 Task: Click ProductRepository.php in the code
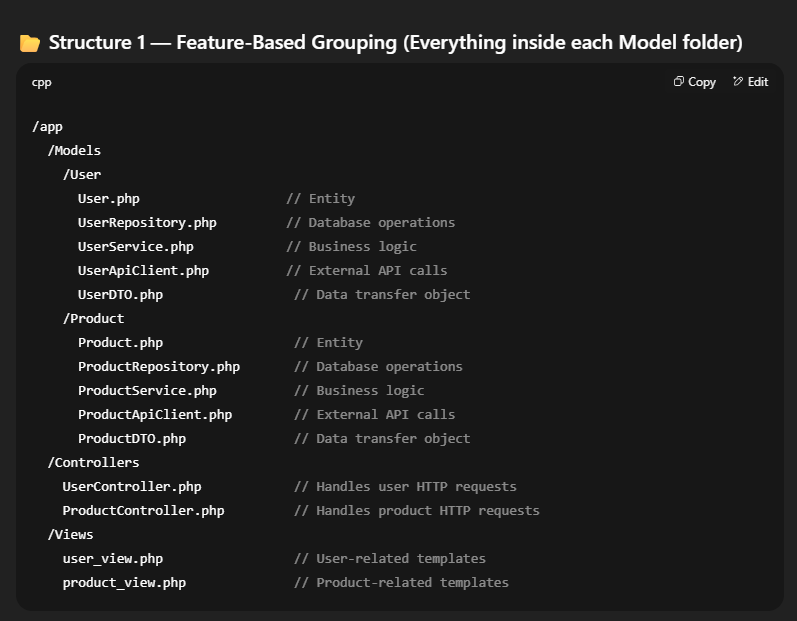tap(158, 367)
